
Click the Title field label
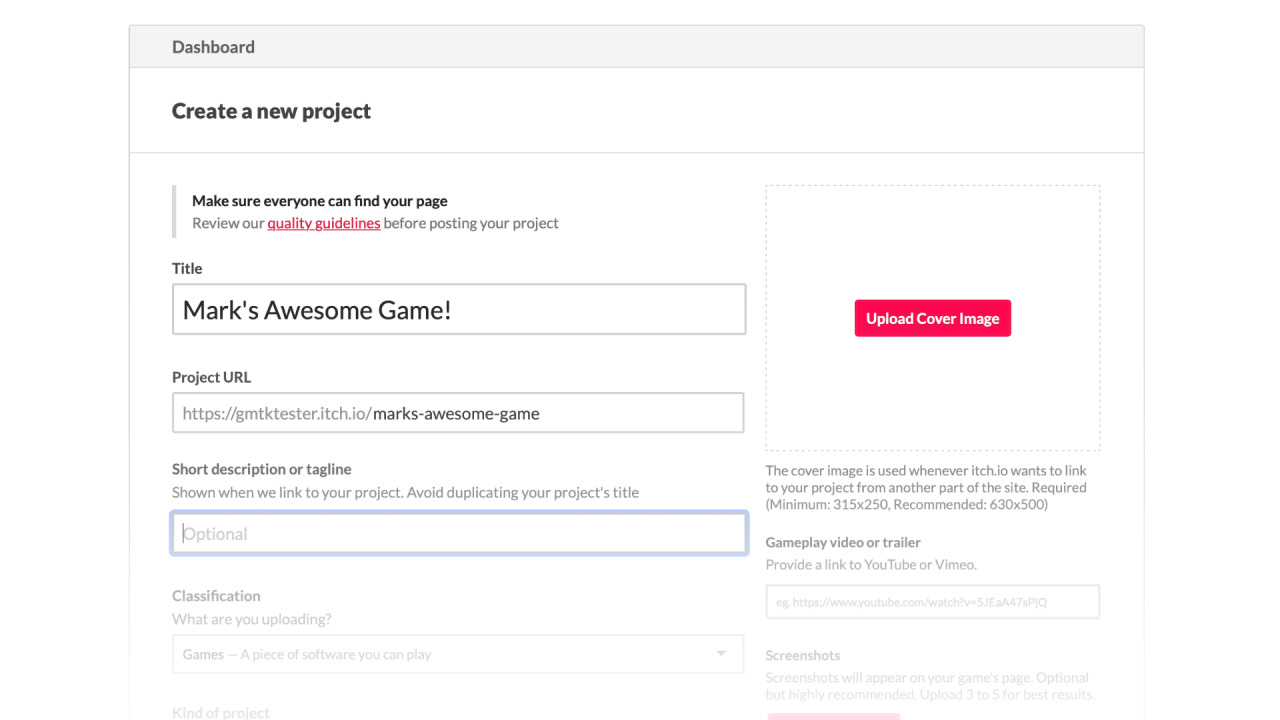point(187,268)
